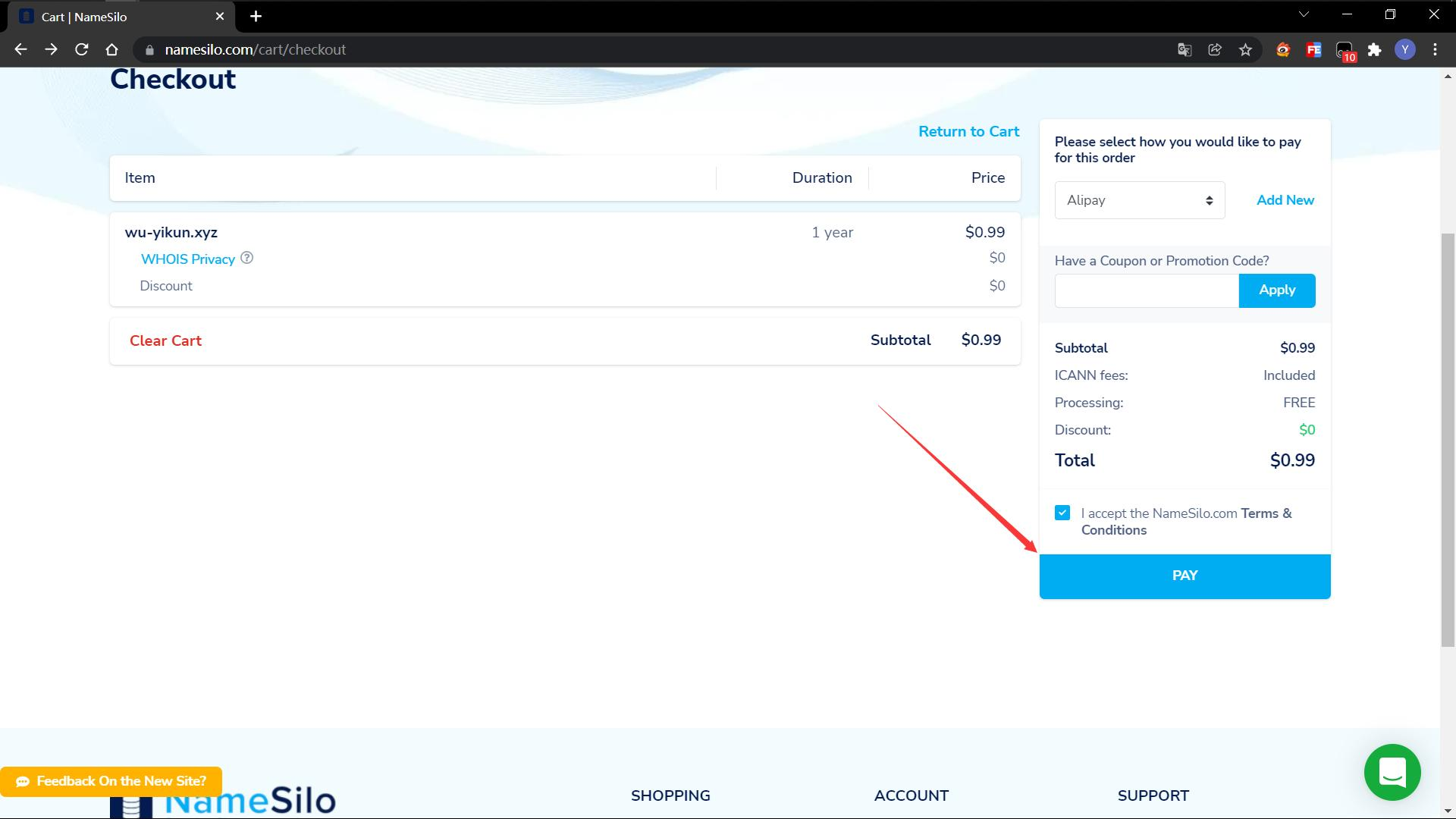Focus the coupon or promotion code field
The height and width of the screenshot is (819, 1456).
(x=1146, y=290)
